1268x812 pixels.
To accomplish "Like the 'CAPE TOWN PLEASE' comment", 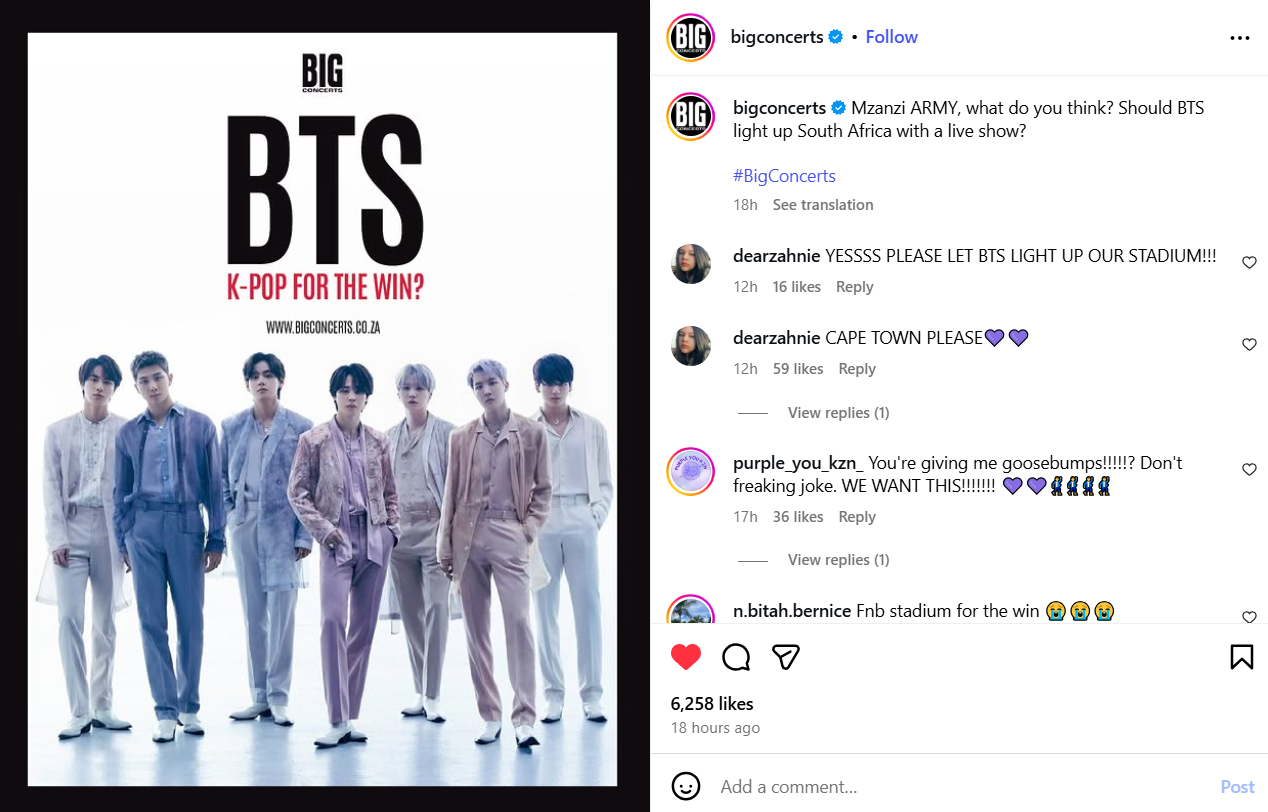I will coord(1249,345).
